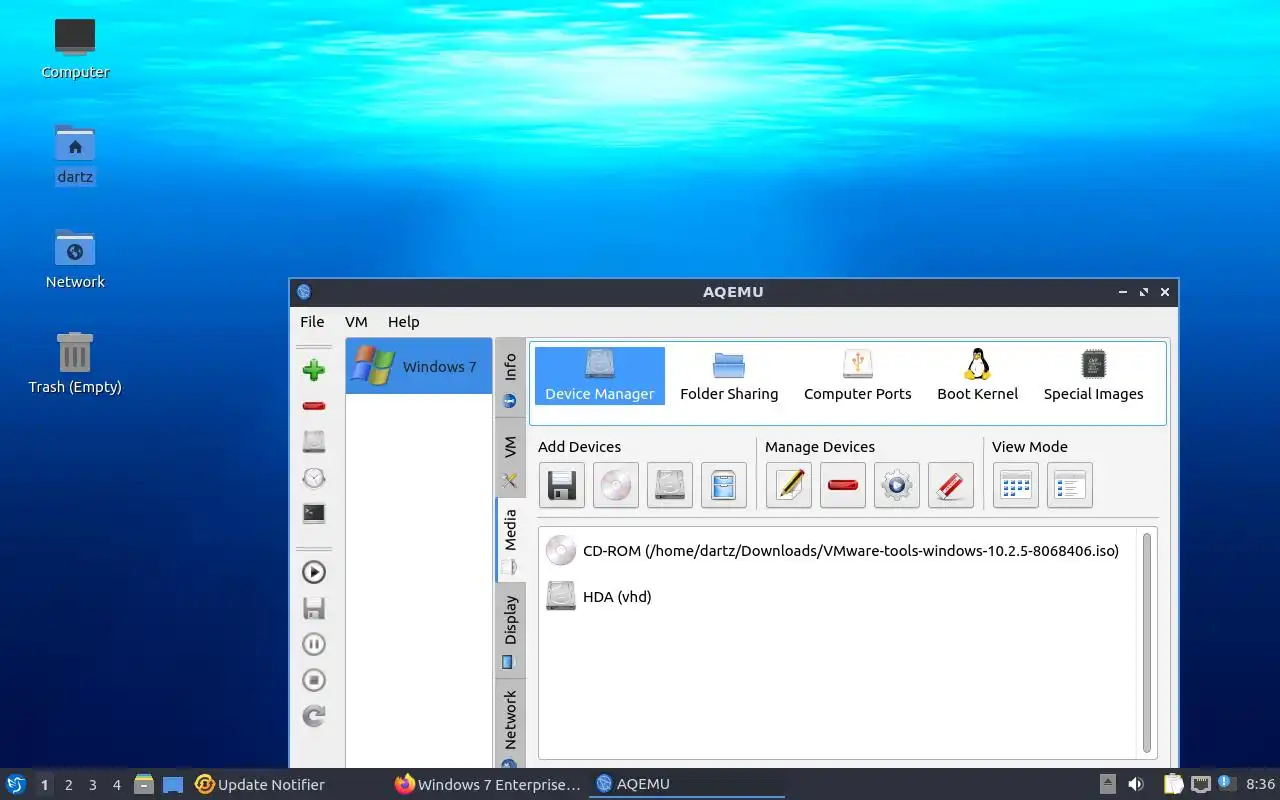Viewport: 1280px width, 800px height.
Task: Open the terminal console icon in the left toolbar
Action: tap(314, 514)
